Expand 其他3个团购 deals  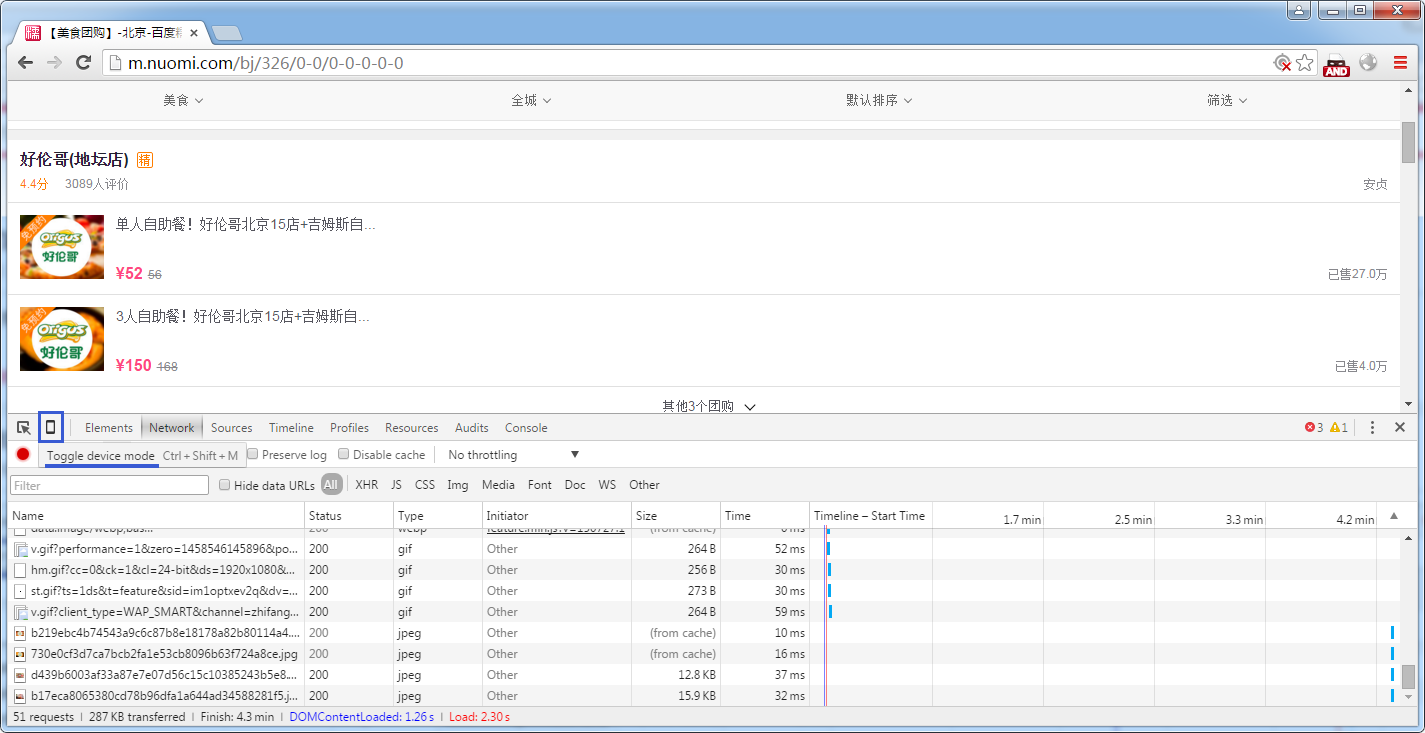coord(708,406)
